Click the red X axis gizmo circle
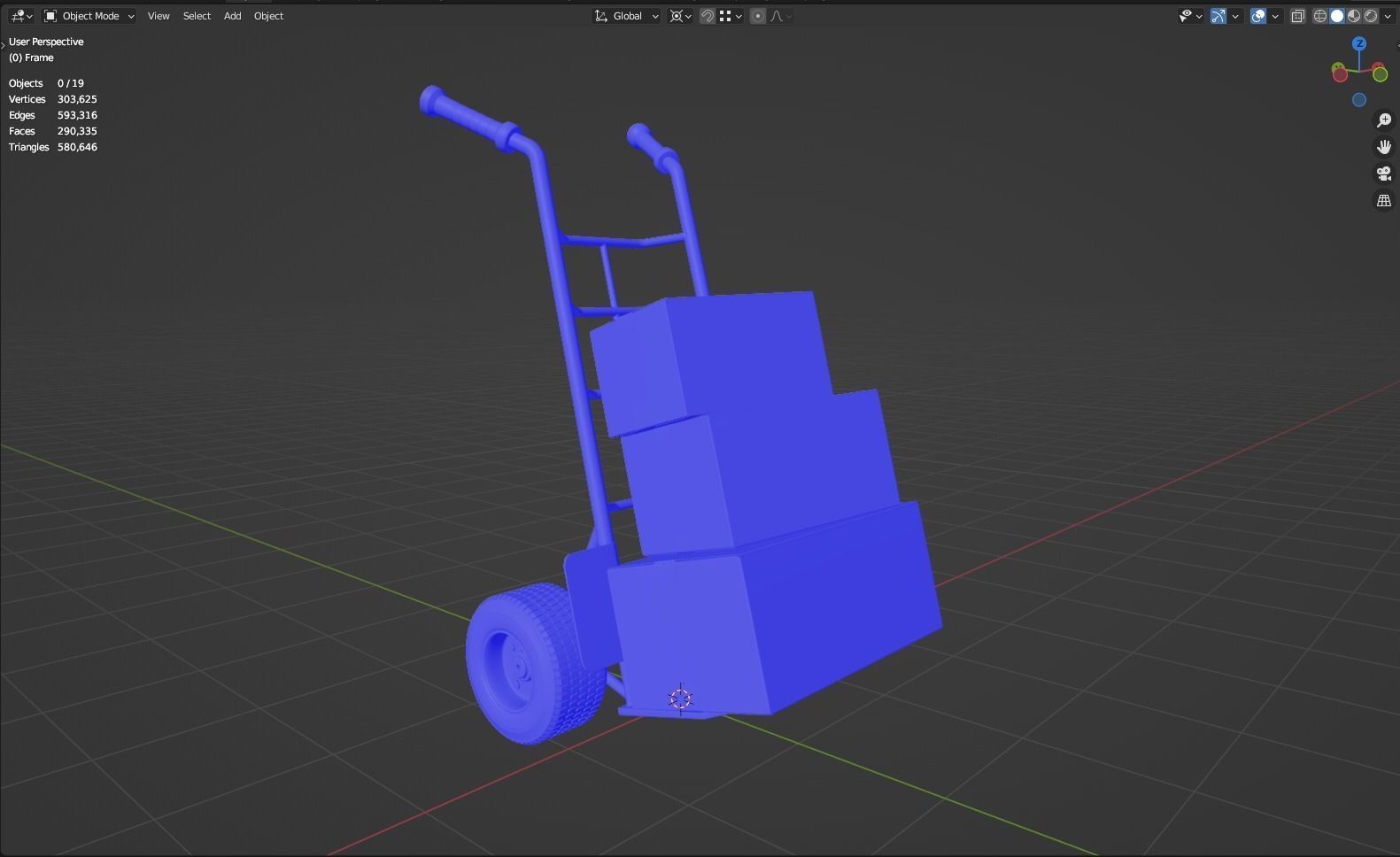This screenshot has height=857, width=1400. 1340,74
